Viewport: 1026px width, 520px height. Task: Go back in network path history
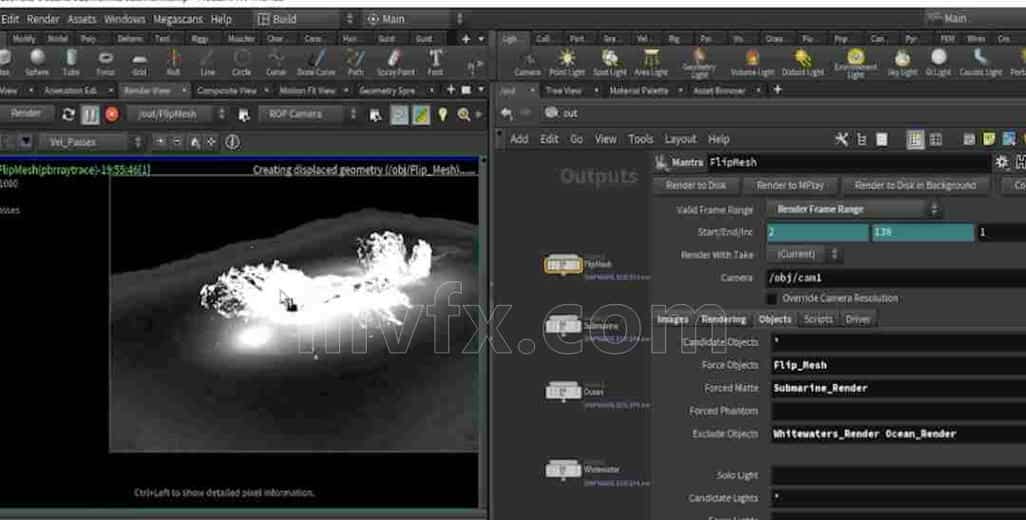coord(506,113)
